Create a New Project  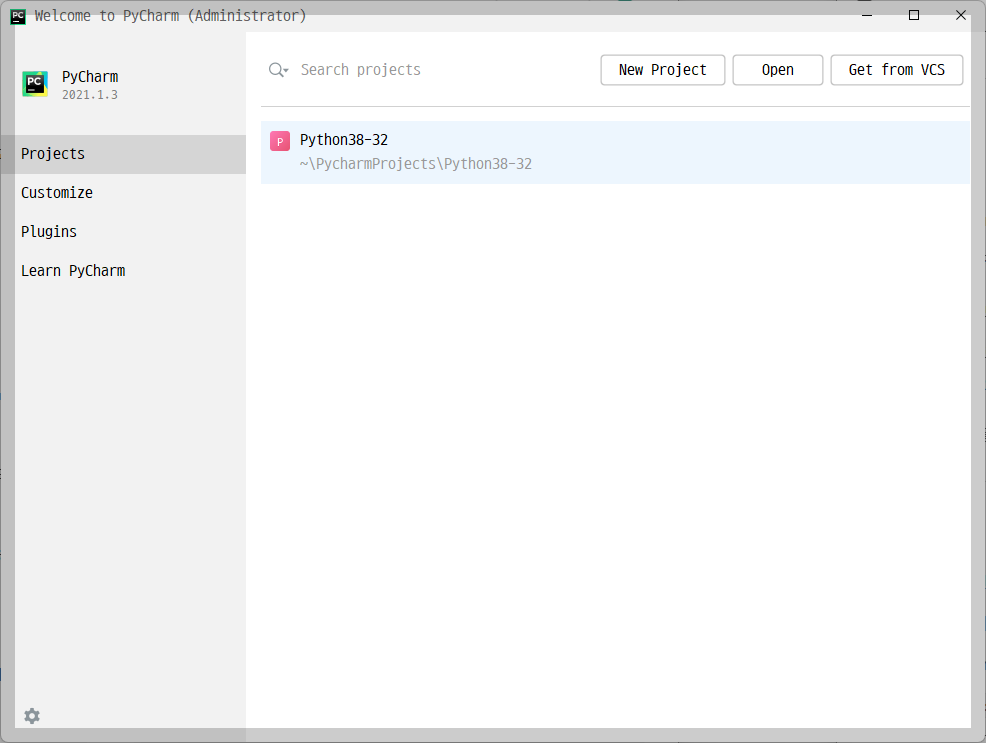[x=663, y=70]
